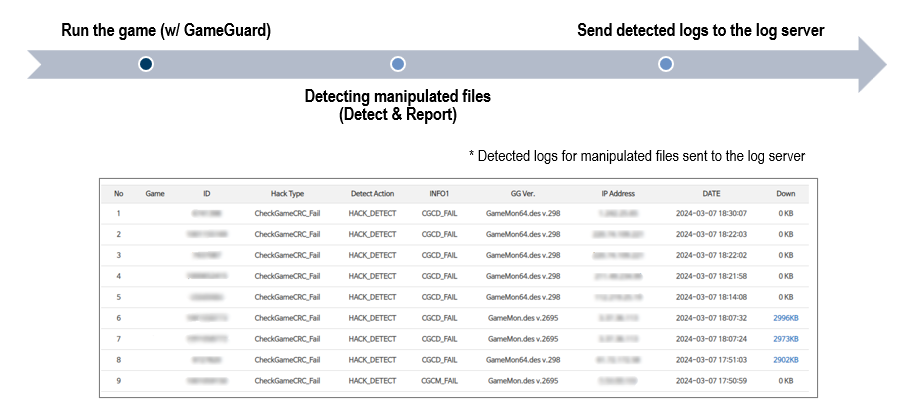Sort by the DATE column header
The height and width of the screenshot is (415, 919).
coord(711,193)
